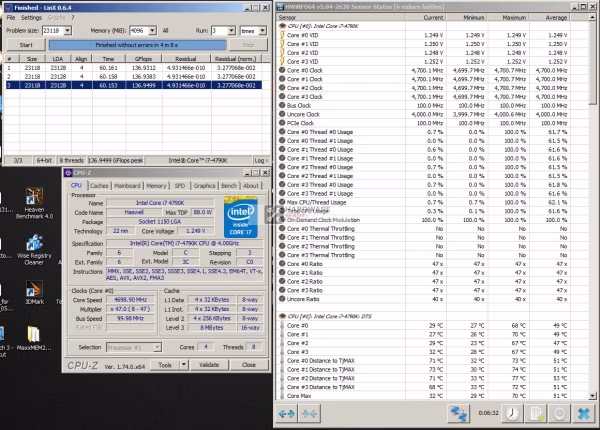Open Wise Registry Cleaner desktop icon
This screenshot has height=430, width=600.
coord(34,250)
